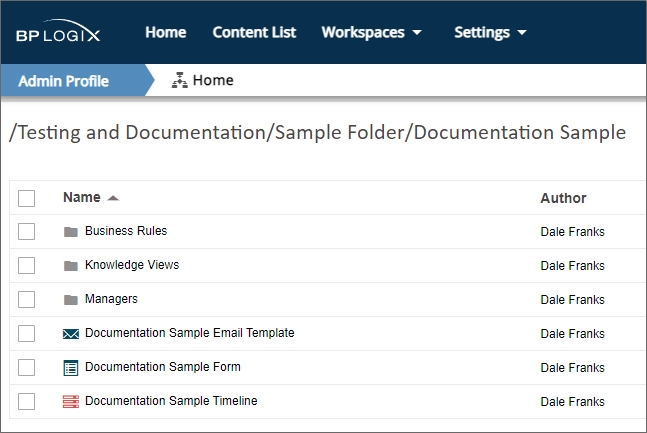Screen dimensions: 647x433
Task: Toggle the select-all checkbox in header
Action: (27, 198)
